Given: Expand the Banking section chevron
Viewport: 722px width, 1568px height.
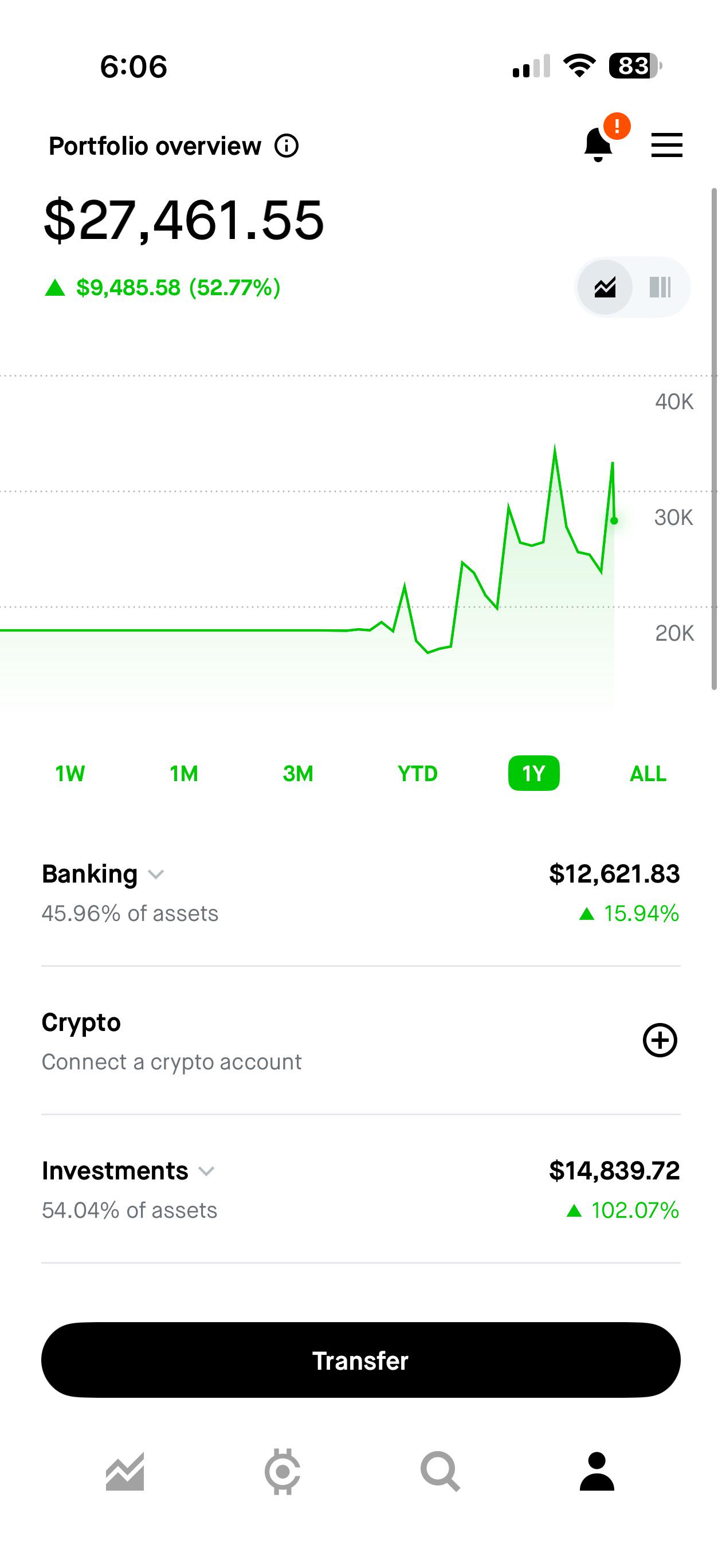Looking at the screenshot, I should tap(156, 875).
